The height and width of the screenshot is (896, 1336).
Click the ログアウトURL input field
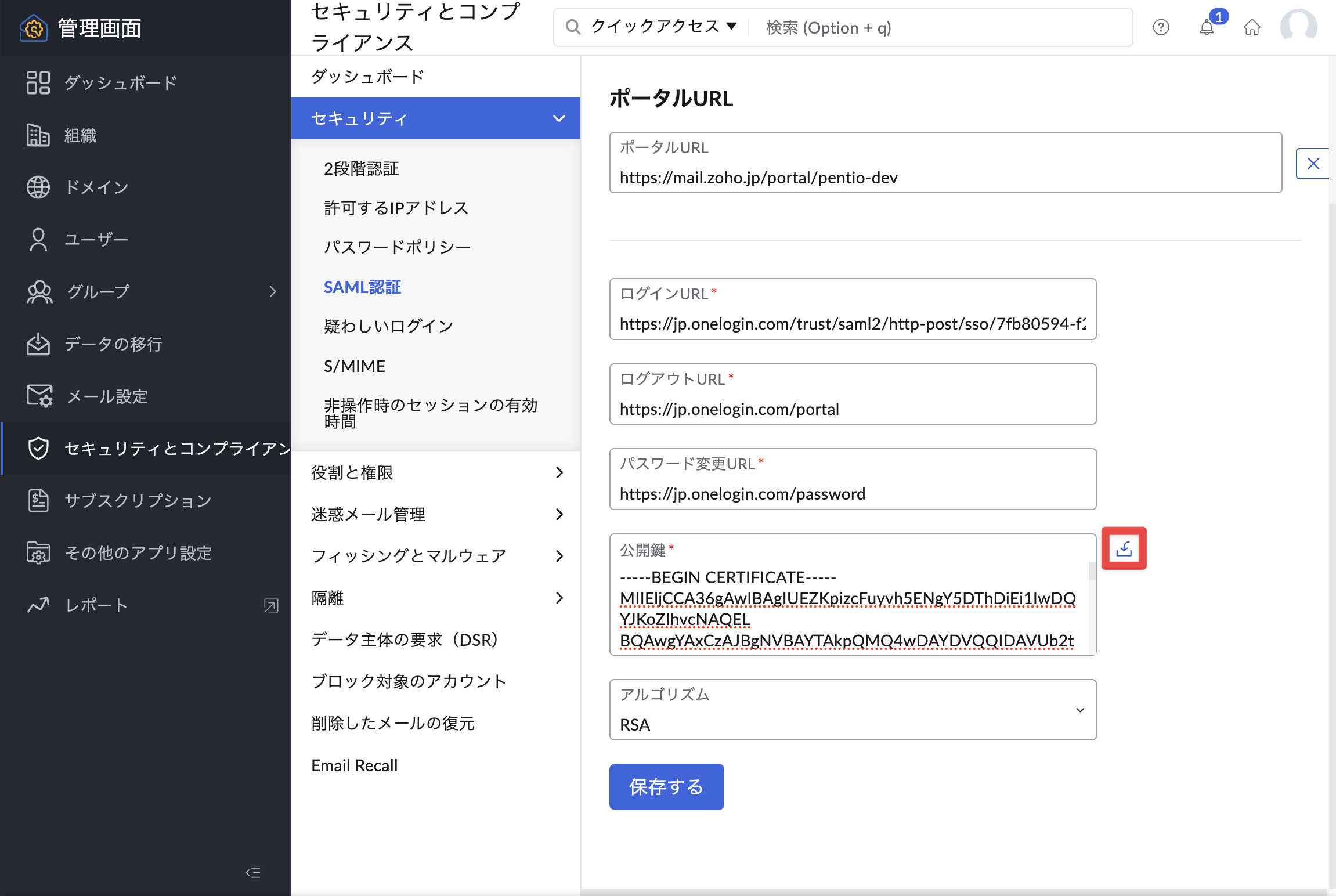(x=853, y=394)
